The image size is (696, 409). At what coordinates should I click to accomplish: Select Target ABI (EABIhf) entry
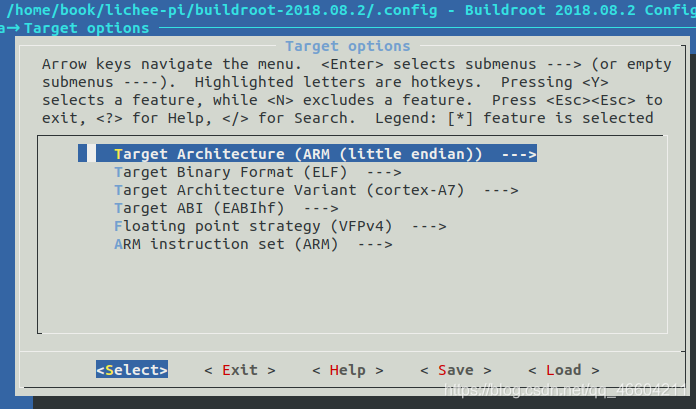pos(226,208)
